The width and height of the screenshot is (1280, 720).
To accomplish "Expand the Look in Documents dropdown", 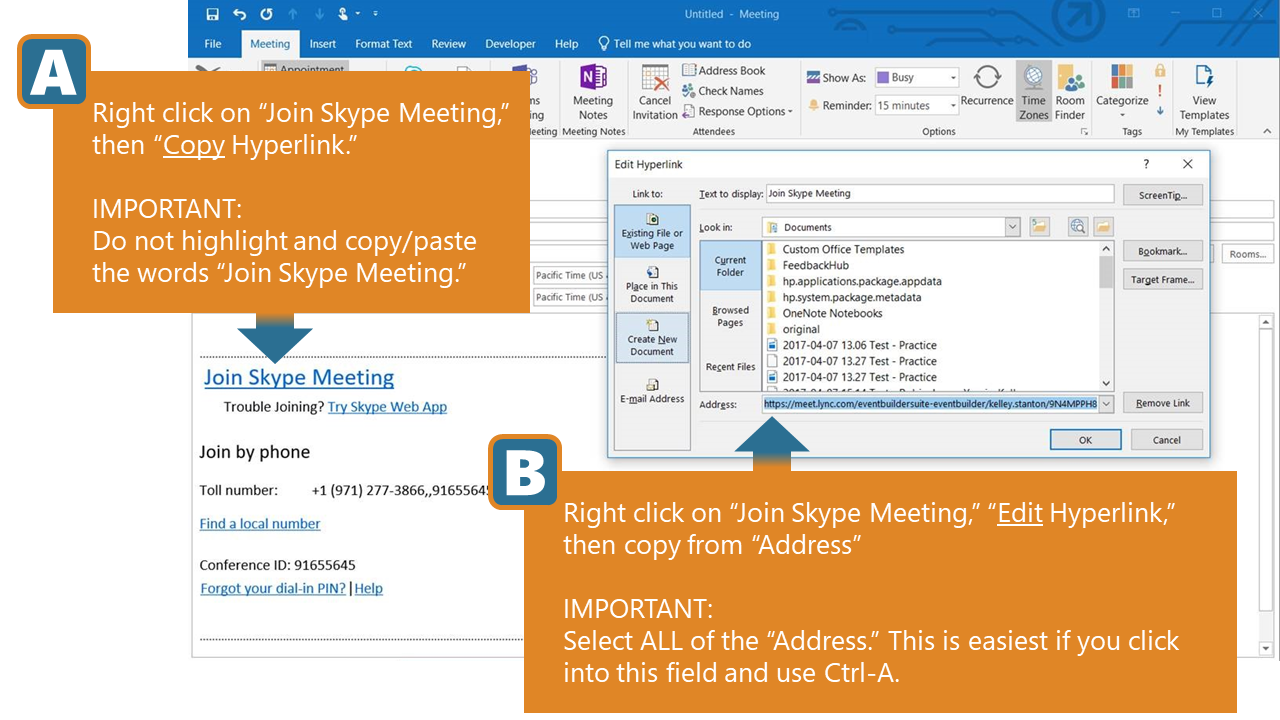I will 1012,227.
